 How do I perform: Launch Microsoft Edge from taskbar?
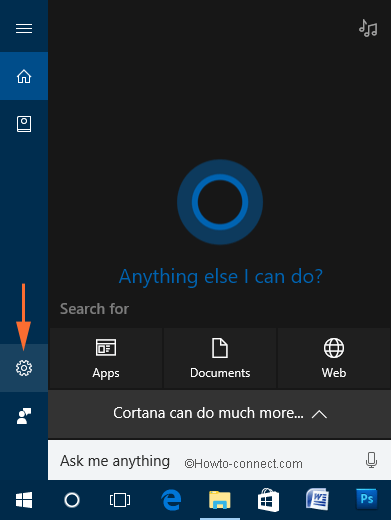pos(171,500)
